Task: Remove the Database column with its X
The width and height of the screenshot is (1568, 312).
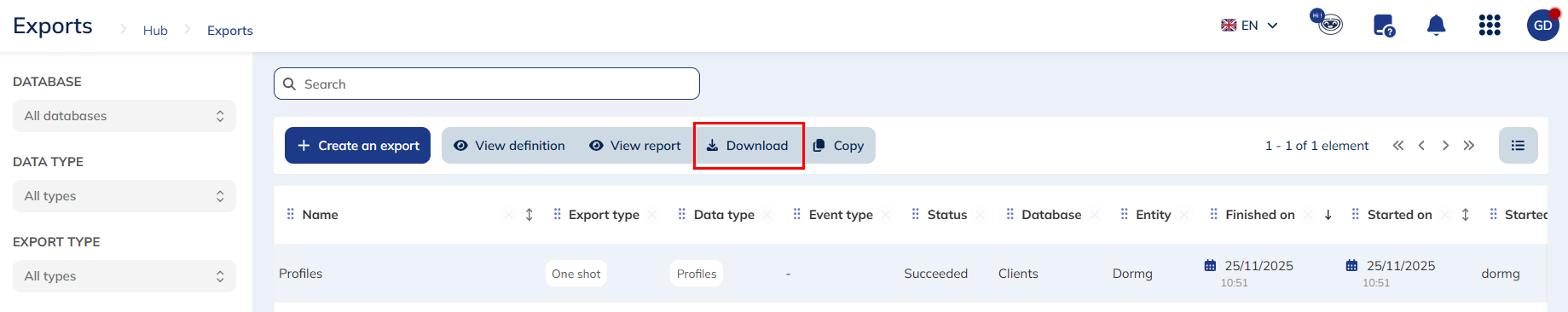Action: tap(1095, 215)
